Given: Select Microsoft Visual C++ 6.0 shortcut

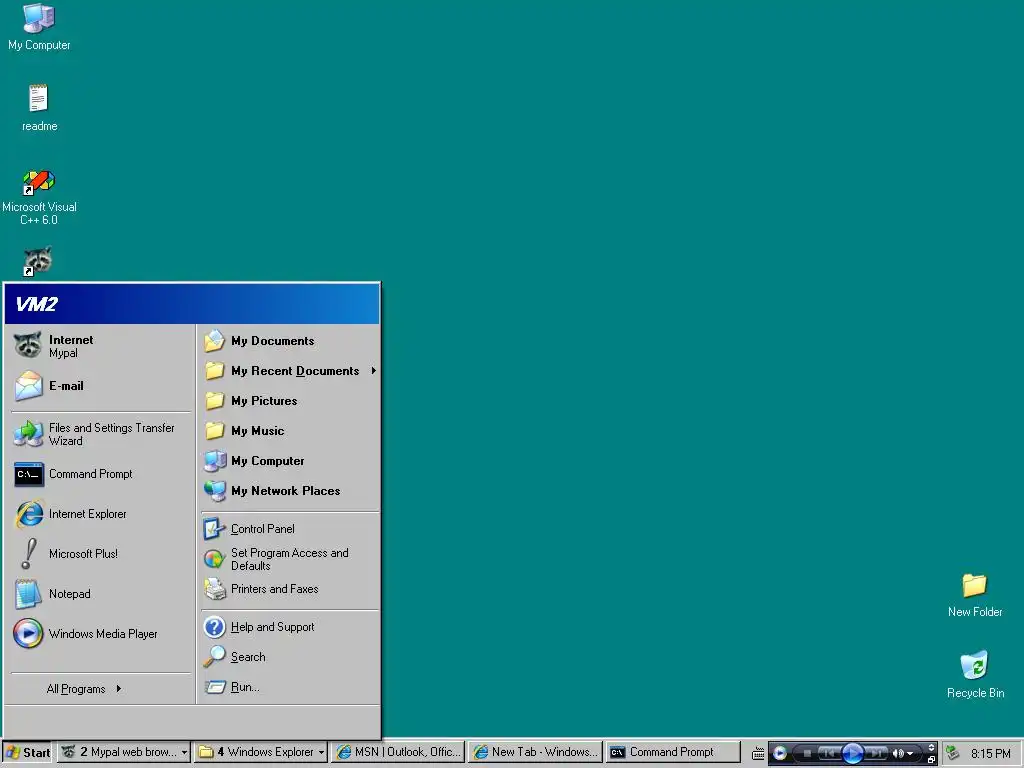Looking at the screenshot, I should [39, 198].
